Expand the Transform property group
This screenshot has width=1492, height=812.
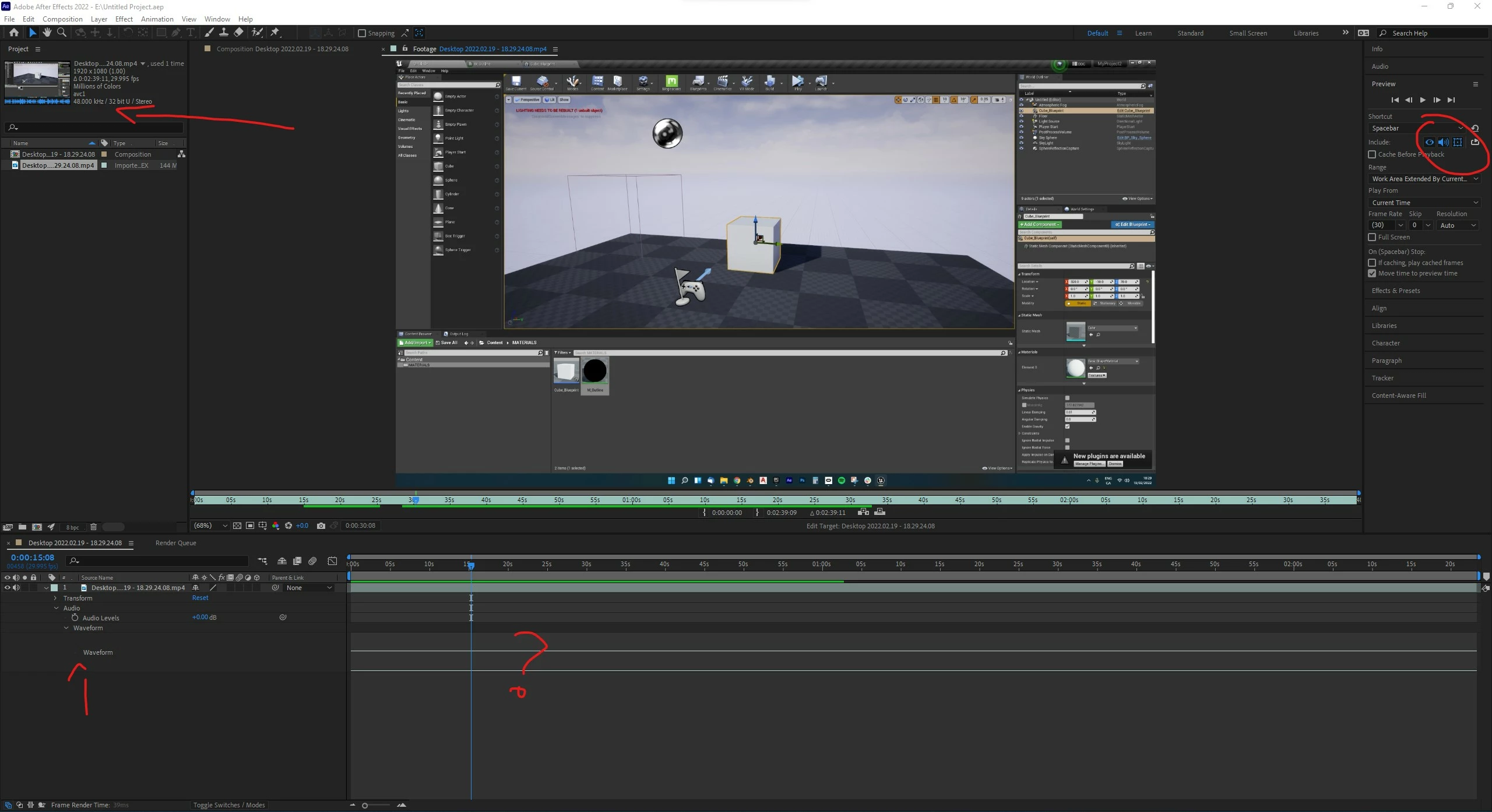tap(55, 598)
